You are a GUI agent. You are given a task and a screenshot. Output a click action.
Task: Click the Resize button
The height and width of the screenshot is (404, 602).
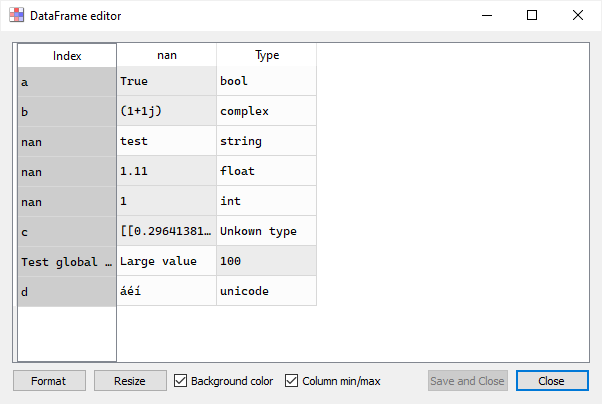tap(130, 381)
